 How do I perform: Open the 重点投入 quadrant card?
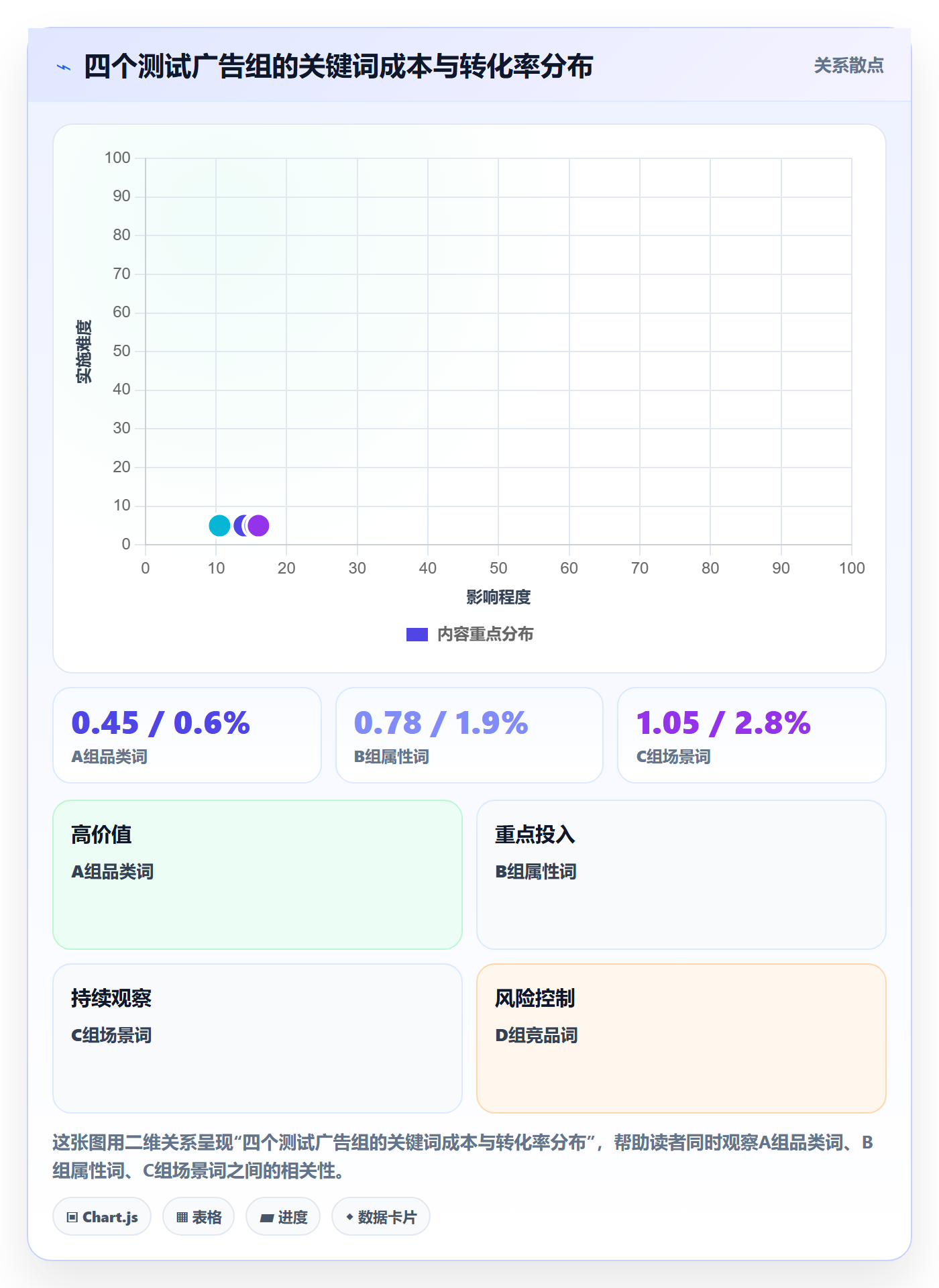681,875
